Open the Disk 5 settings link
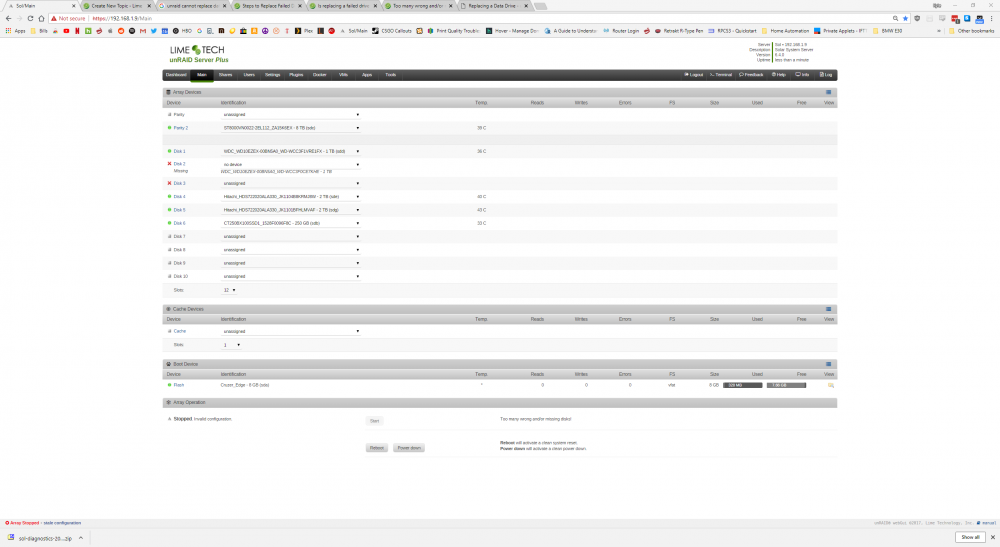 pyautogui.click(x=179, y=210)
